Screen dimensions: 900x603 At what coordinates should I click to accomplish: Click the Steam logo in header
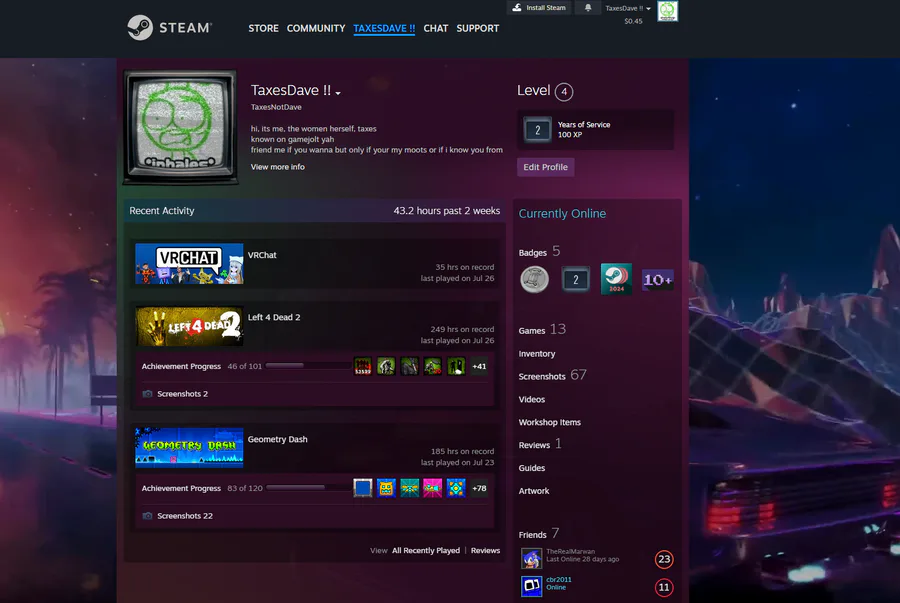click(169, 28)
